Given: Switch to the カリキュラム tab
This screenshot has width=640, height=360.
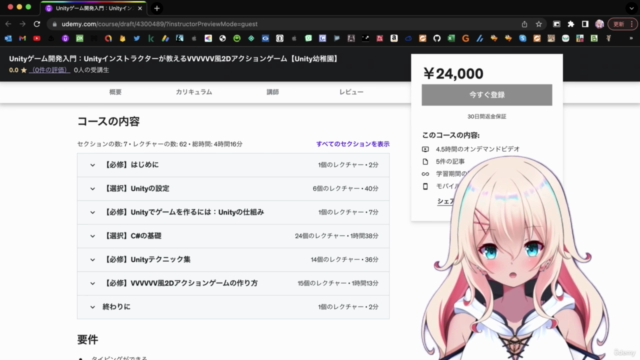Looking at the screenshot, I should tap(194, 92).
